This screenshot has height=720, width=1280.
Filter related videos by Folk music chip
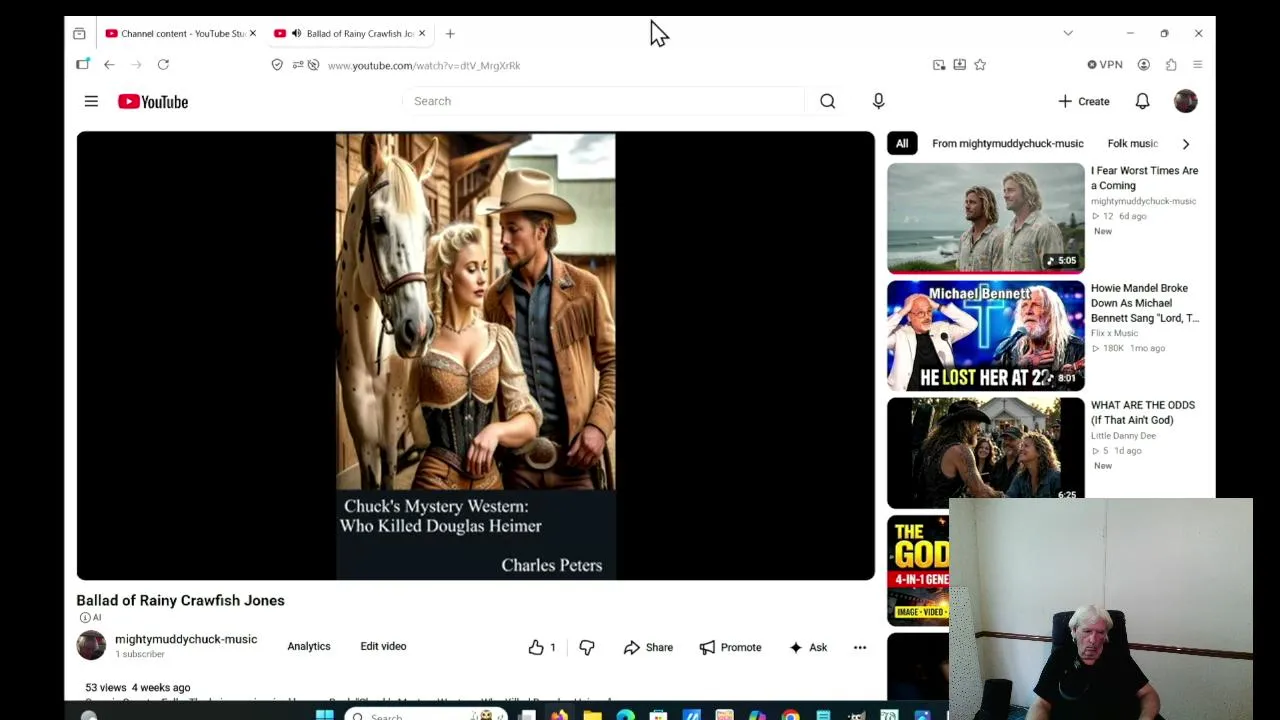1132,144
